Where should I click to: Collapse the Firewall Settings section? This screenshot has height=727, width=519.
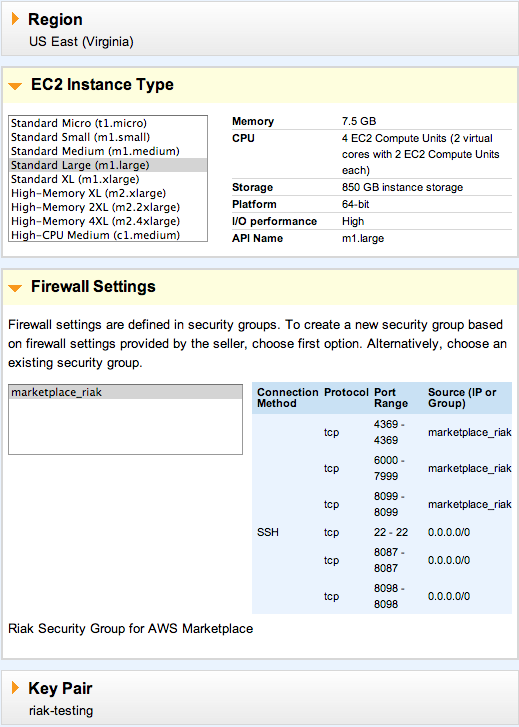(15, 288)
